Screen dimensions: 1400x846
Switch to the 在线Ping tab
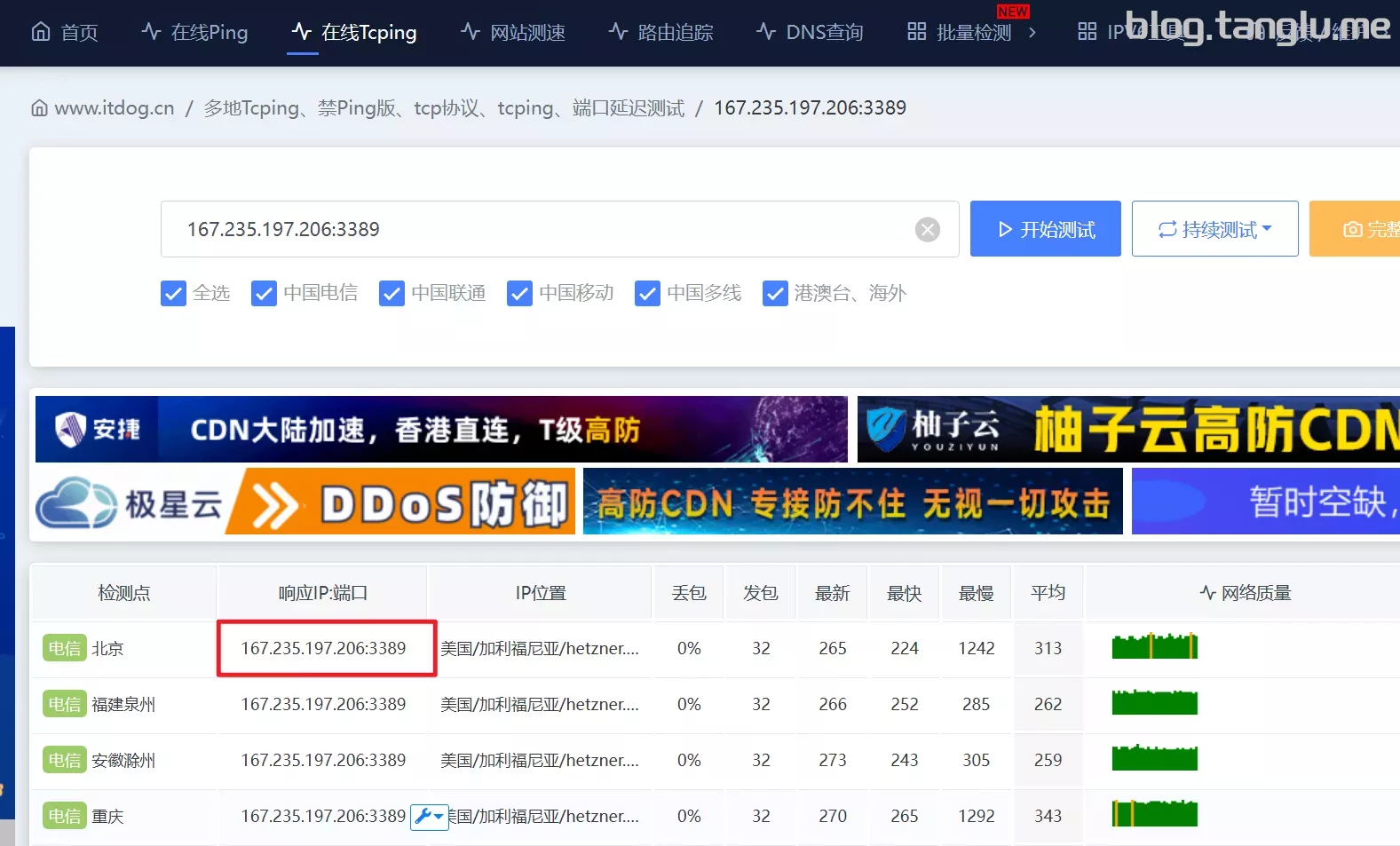click(x=194, y=33)
